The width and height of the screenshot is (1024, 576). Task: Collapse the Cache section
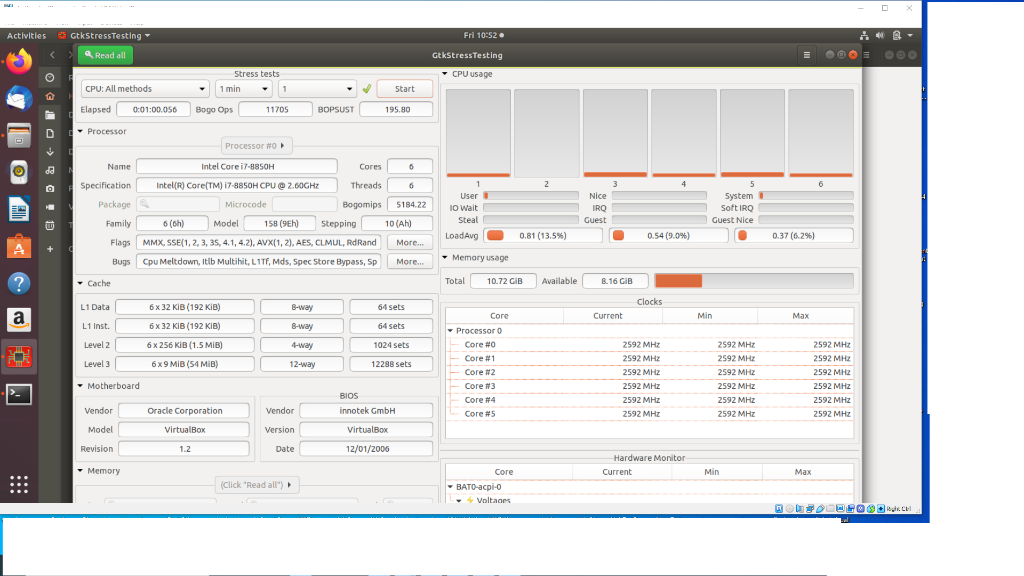[81, 284]
